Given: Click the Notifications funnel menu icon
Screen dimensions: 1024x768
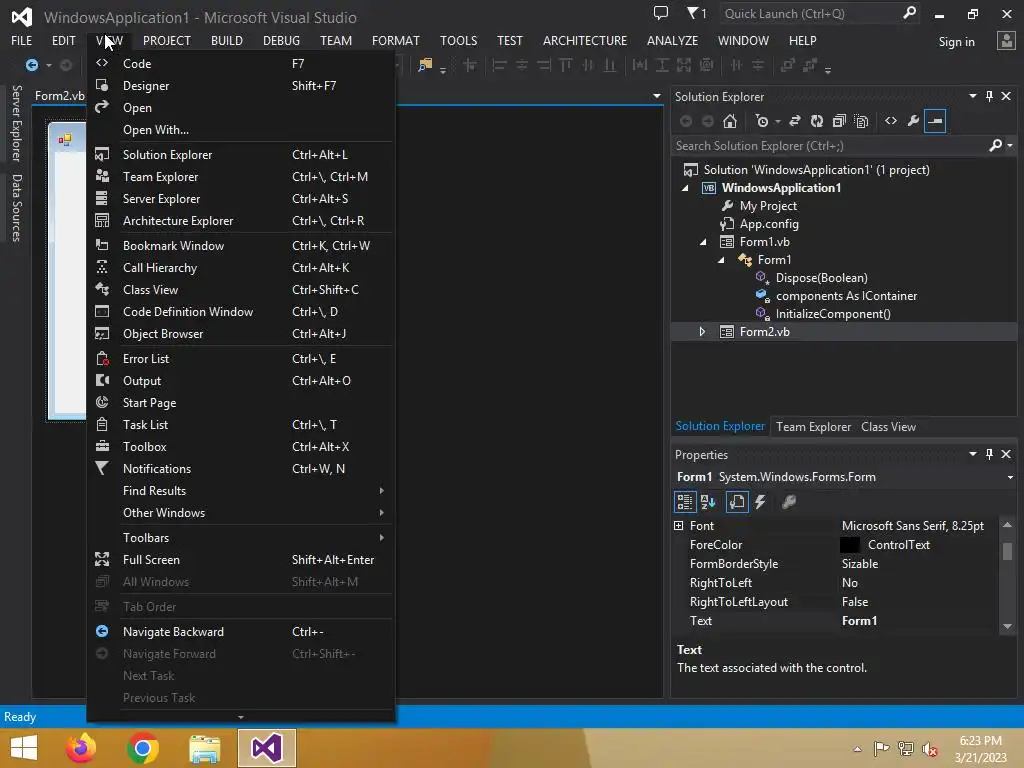Looking at the screenshot, I should pos(102,468).
